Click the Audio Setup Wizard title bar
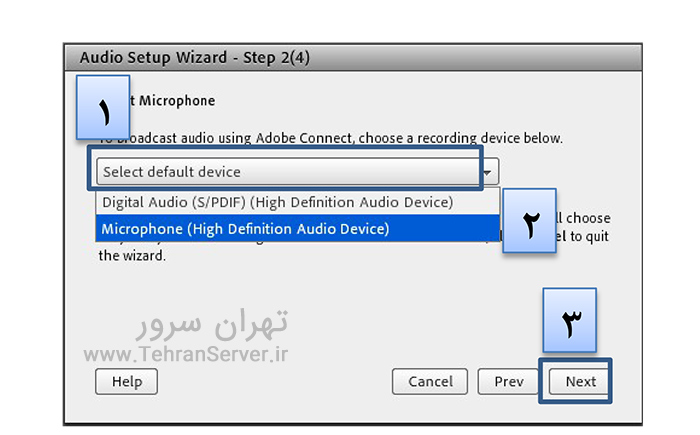Image resolution: width=700 pixels, height=435 pixels. point(195,58)
